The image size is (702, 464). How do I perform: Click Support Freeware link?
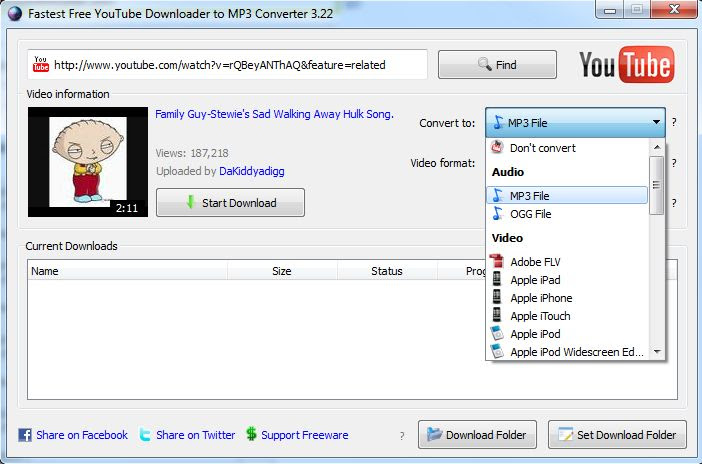304,435
